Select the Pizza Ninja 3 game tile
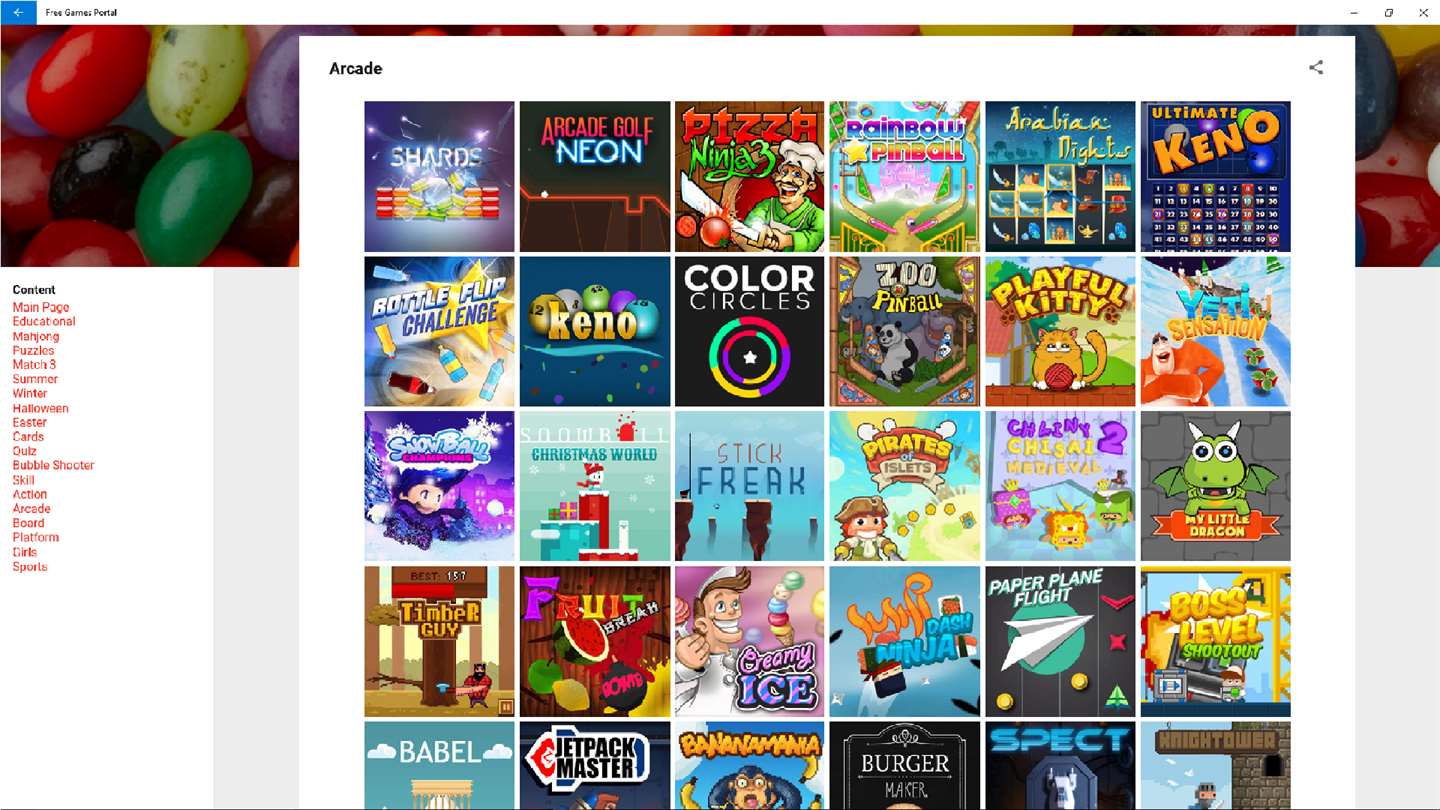 (750, 176)
